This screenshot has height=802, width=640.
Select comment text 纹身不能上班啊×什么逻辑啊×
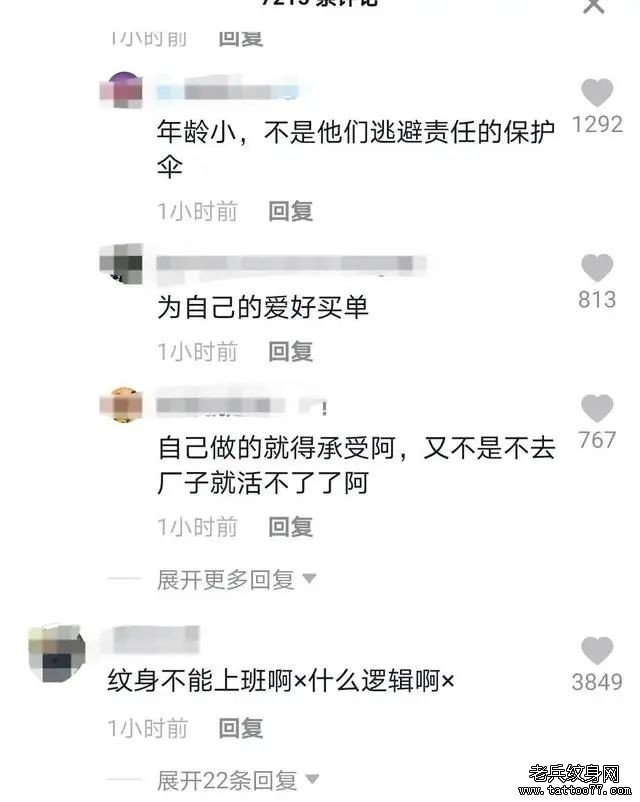pyautogui.click(x=281, y=681)
